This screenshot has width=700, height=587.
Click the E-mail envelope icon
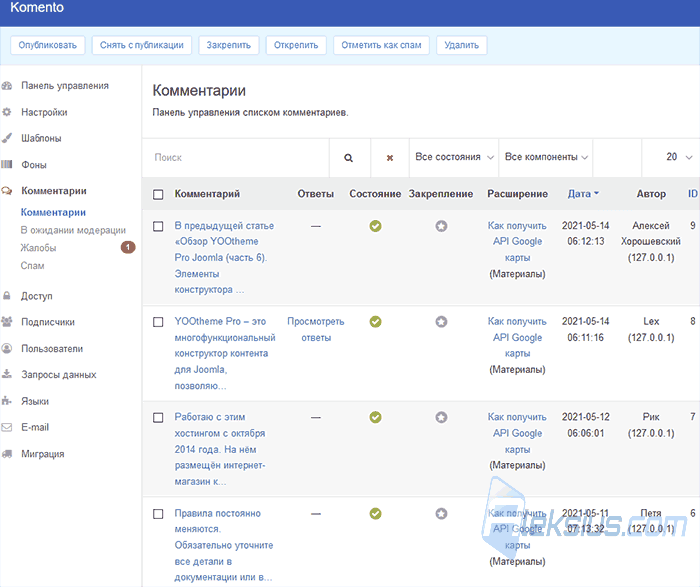7,427
